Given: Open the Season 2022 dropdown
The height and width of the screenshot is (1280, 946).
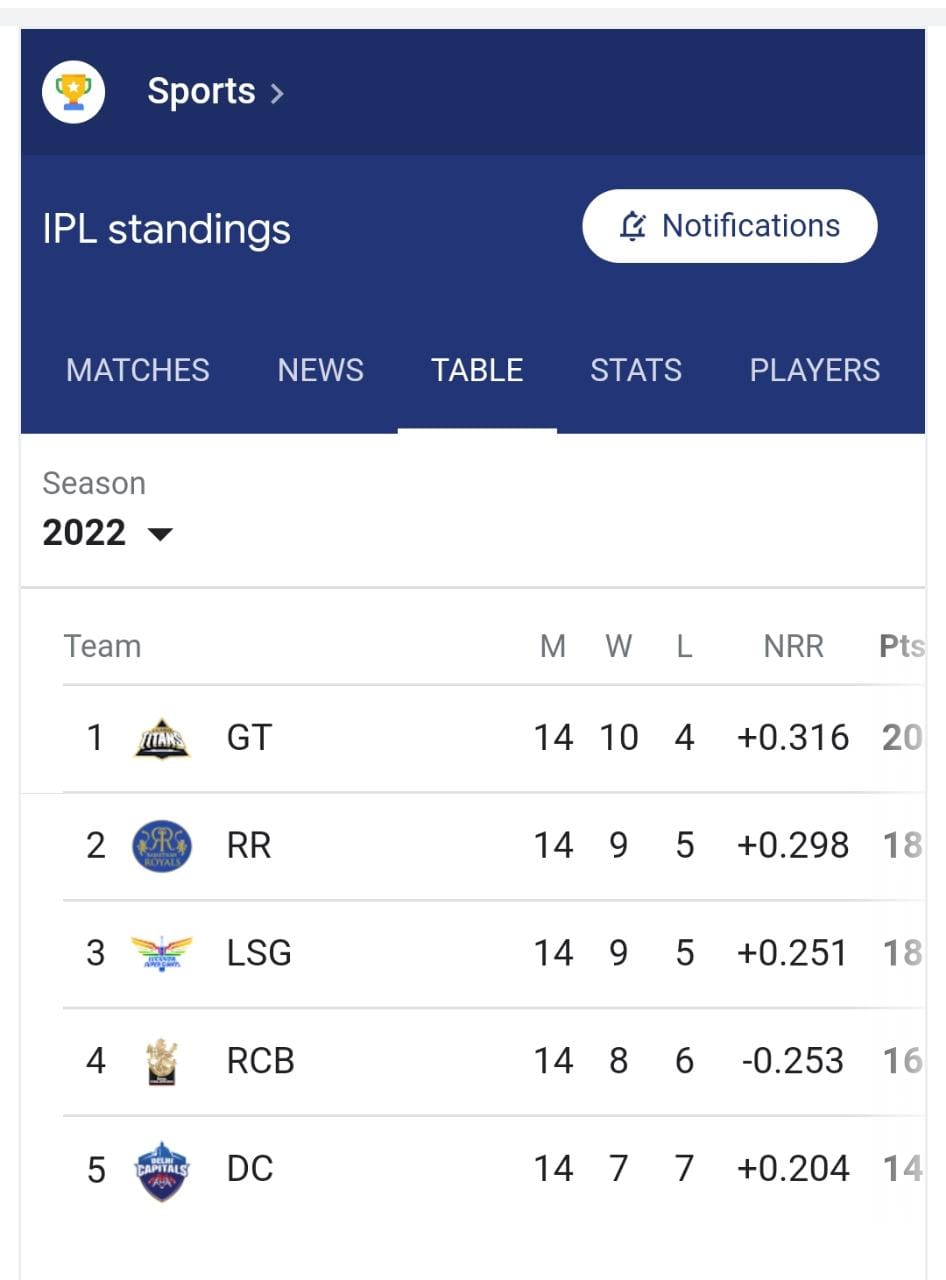Looking at the screenshot, I should 107,533.
